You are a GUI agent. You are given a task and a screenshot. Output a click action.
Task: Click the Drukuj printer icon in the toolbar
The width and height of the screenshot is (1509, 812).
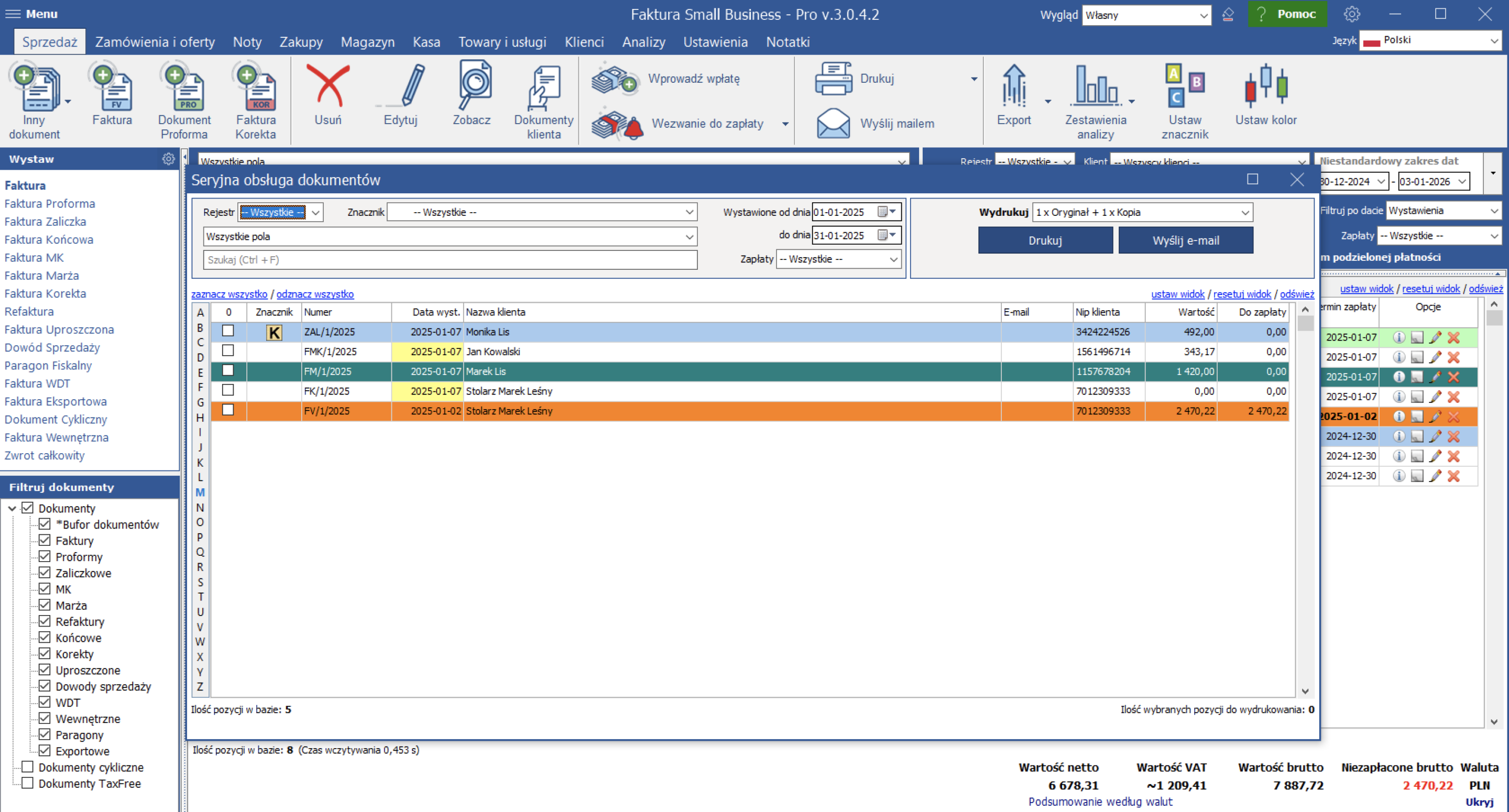pos(833,79)
